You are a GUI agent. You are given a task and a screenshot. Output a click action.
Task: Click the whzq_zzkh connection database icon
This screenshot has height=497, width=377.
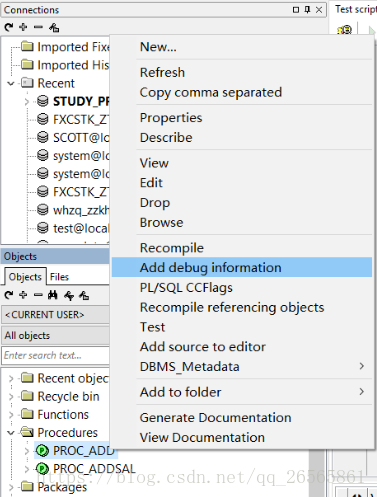[x=42, y=210]
